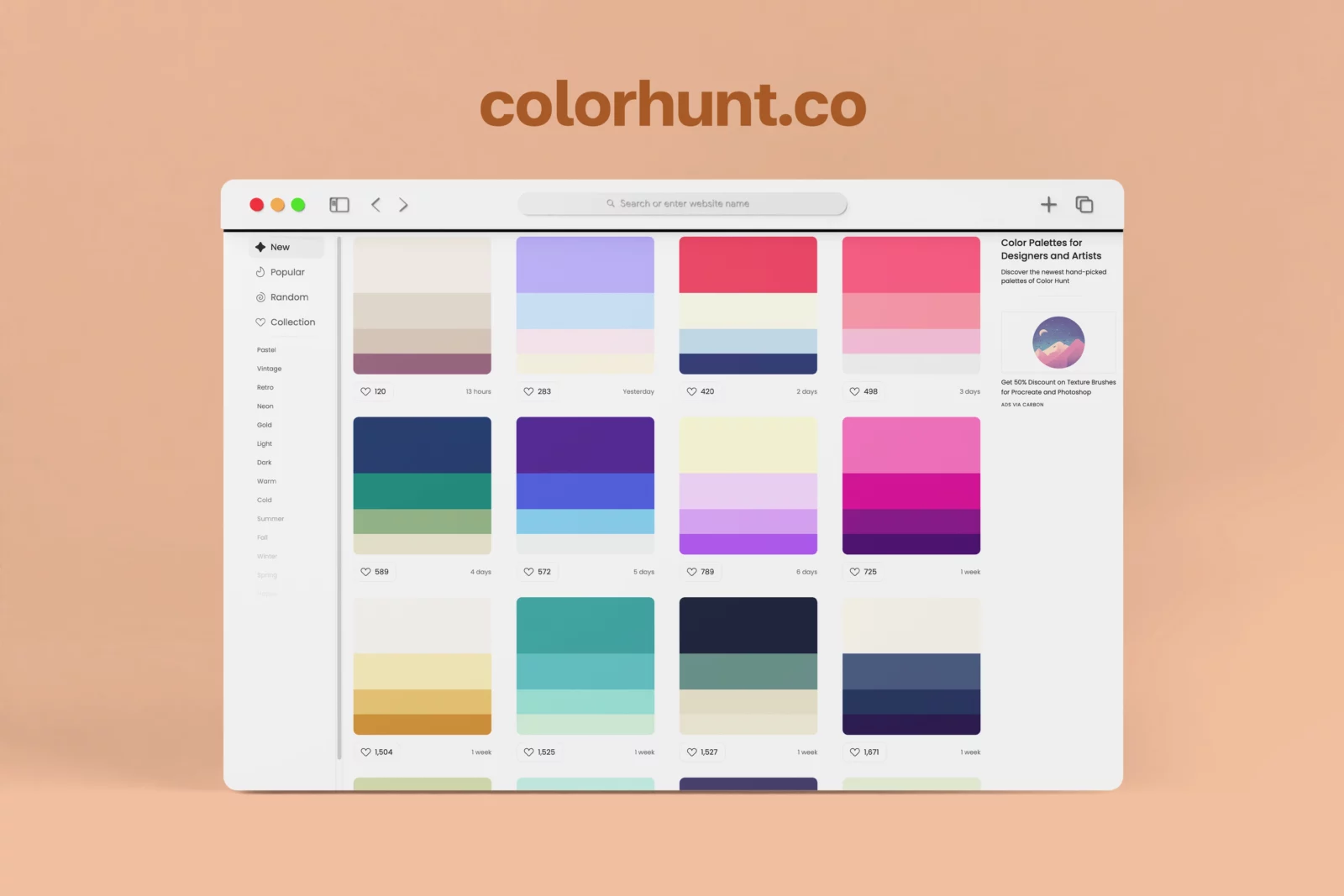Filter by Retro tag
This screenshot has width=1344, height=896.
pyautogui.click(x=265, y=388)
